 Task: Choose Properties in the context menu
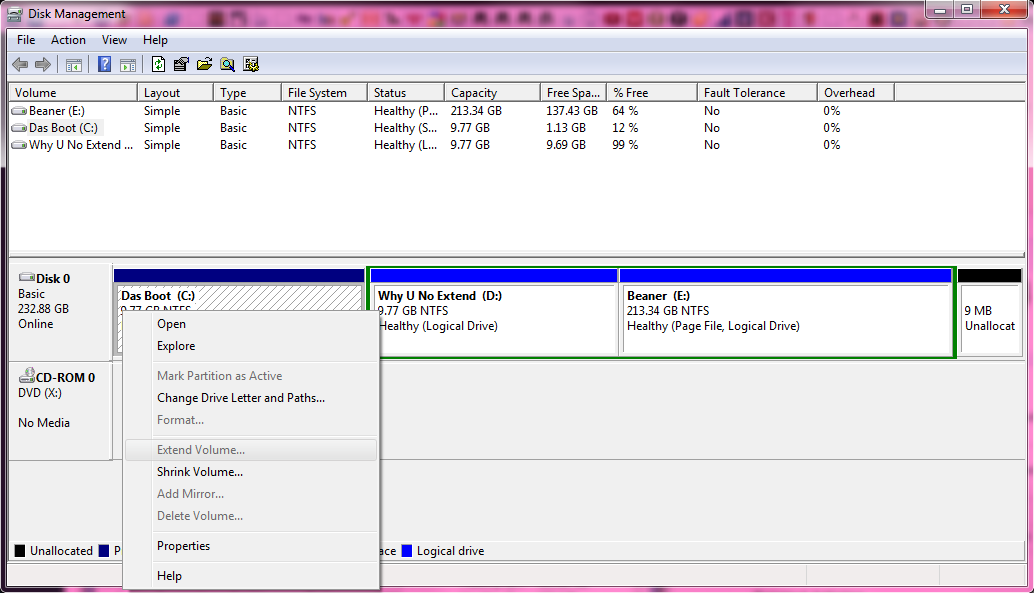point(183,546)
